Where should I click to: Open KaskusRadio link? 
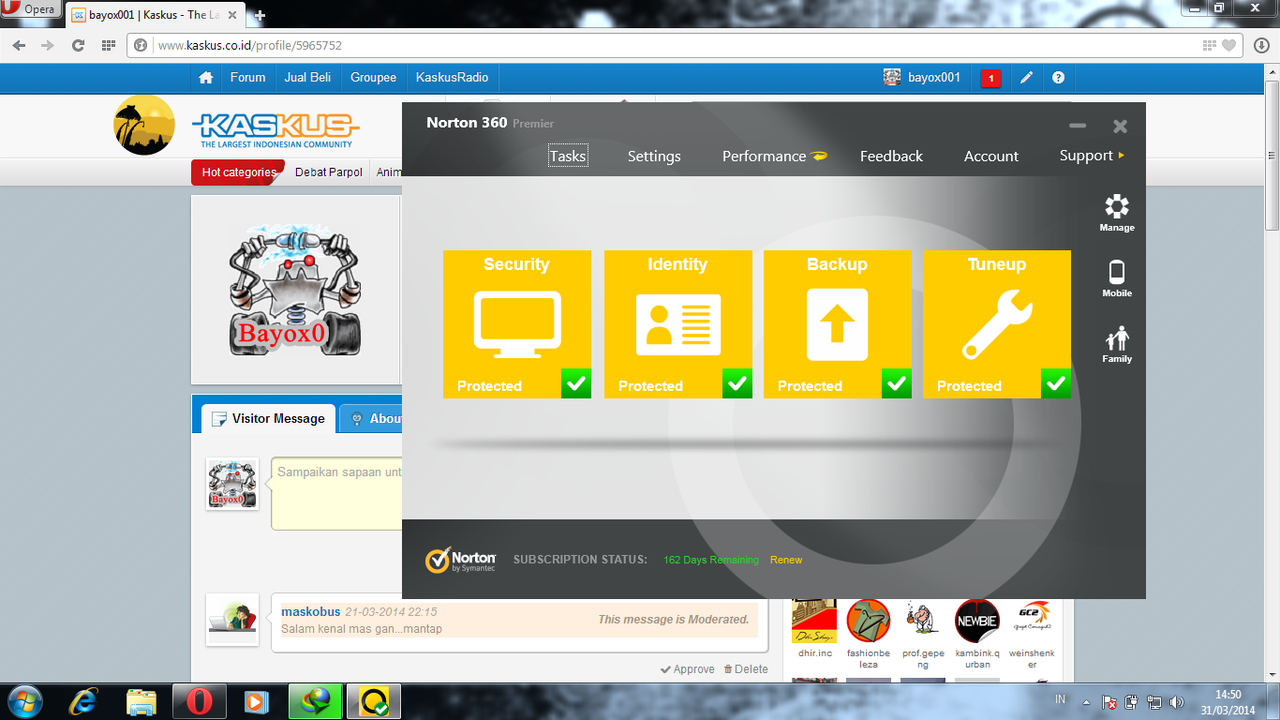(452, 77)
